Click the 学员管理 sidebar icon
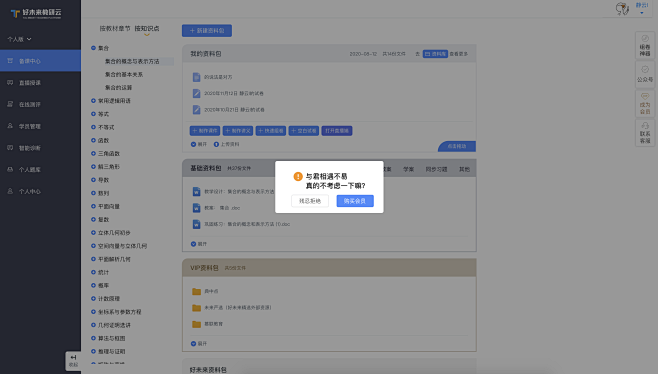Viewport: 658px width, 374px height. click(x=10, y=126)
